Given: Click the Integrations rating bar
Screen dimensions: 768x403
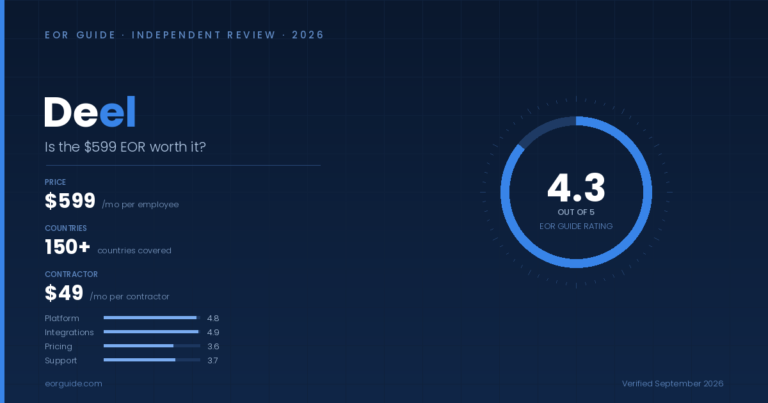Looking at the screenshot, I should tap(152, 332).
